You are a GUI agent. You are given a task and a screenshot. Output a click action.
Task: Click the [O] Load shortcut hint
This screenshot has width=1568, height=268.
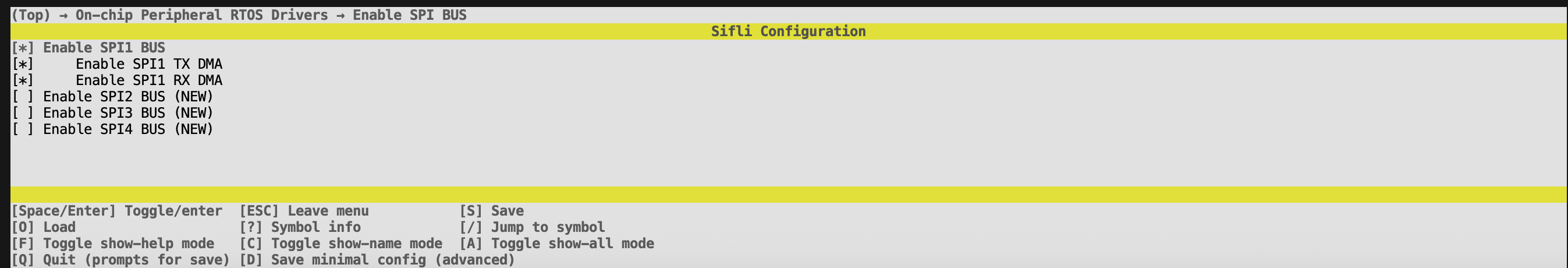[x=44, y=227]
